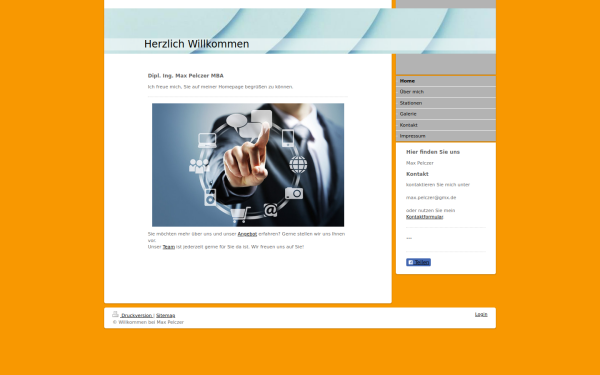Click the Login link in the footer
This screenshot has width=600, height=375.
pos(481,314)
